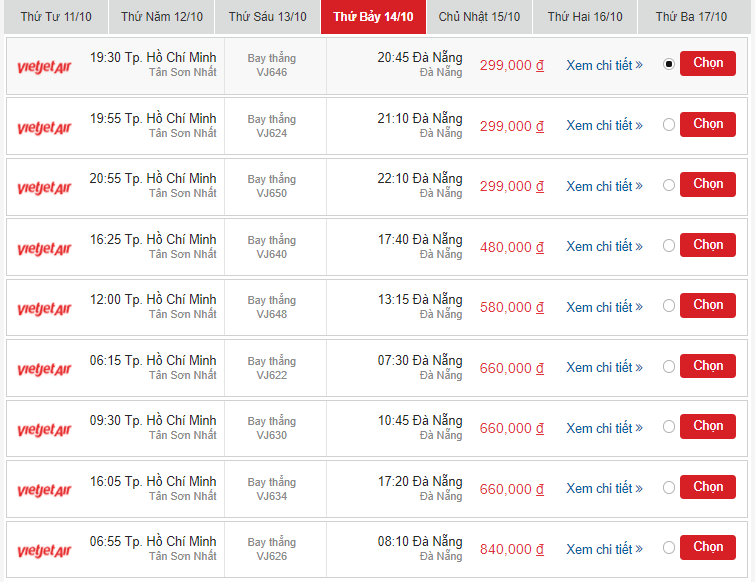Go to the Thứ Tư 11/10 tab
Image resolution: width=755 pixels, height=582 pixels.
pos(55,17)
